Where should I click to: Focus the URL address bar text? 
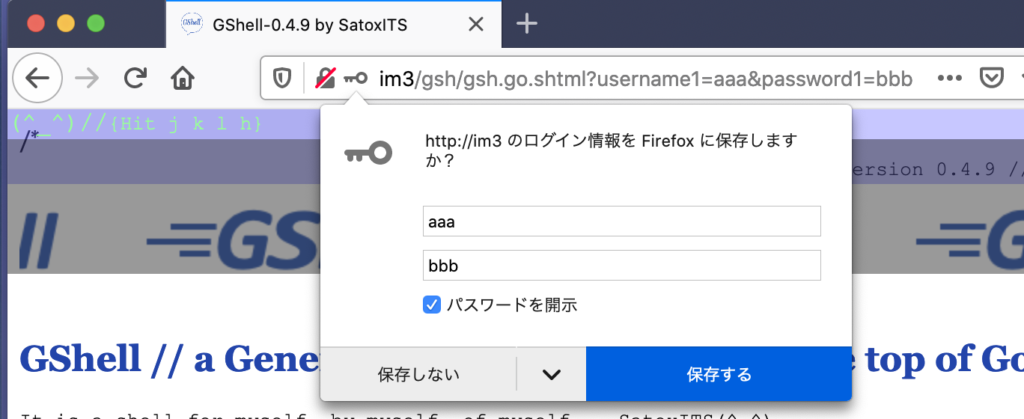tap(640, 79)
